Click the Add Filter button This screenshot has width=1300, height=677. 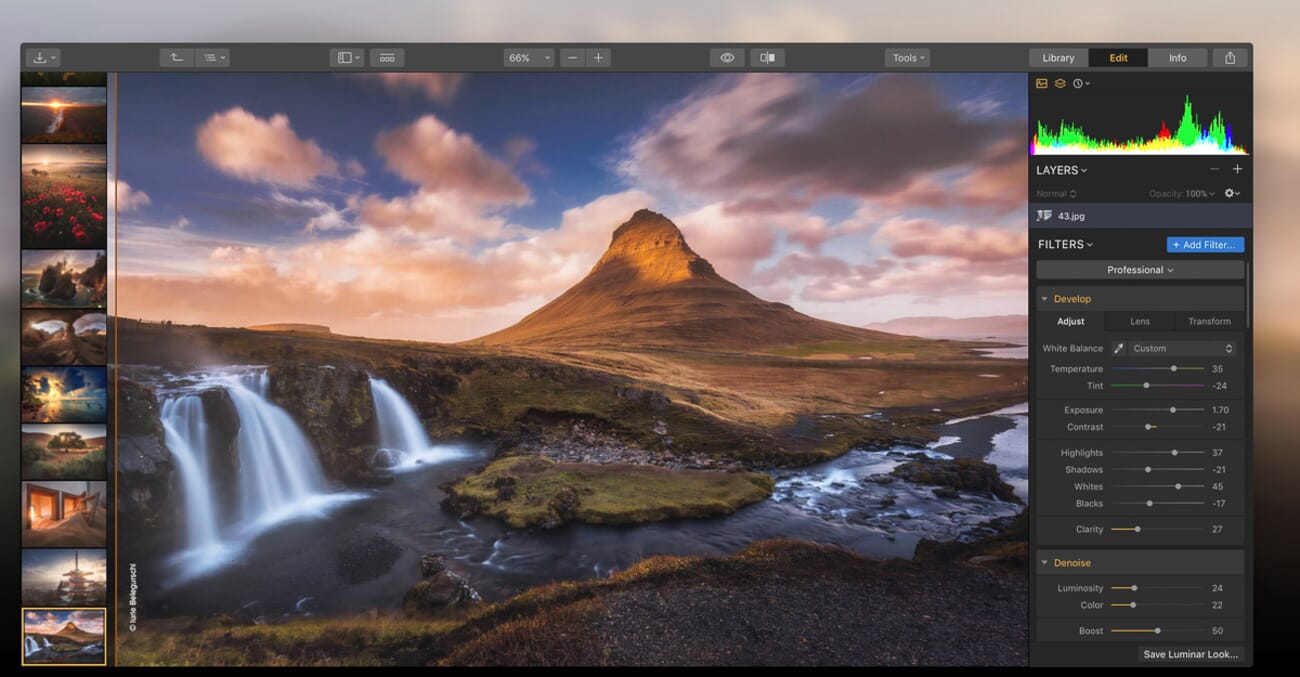(x=1205, y=244)
